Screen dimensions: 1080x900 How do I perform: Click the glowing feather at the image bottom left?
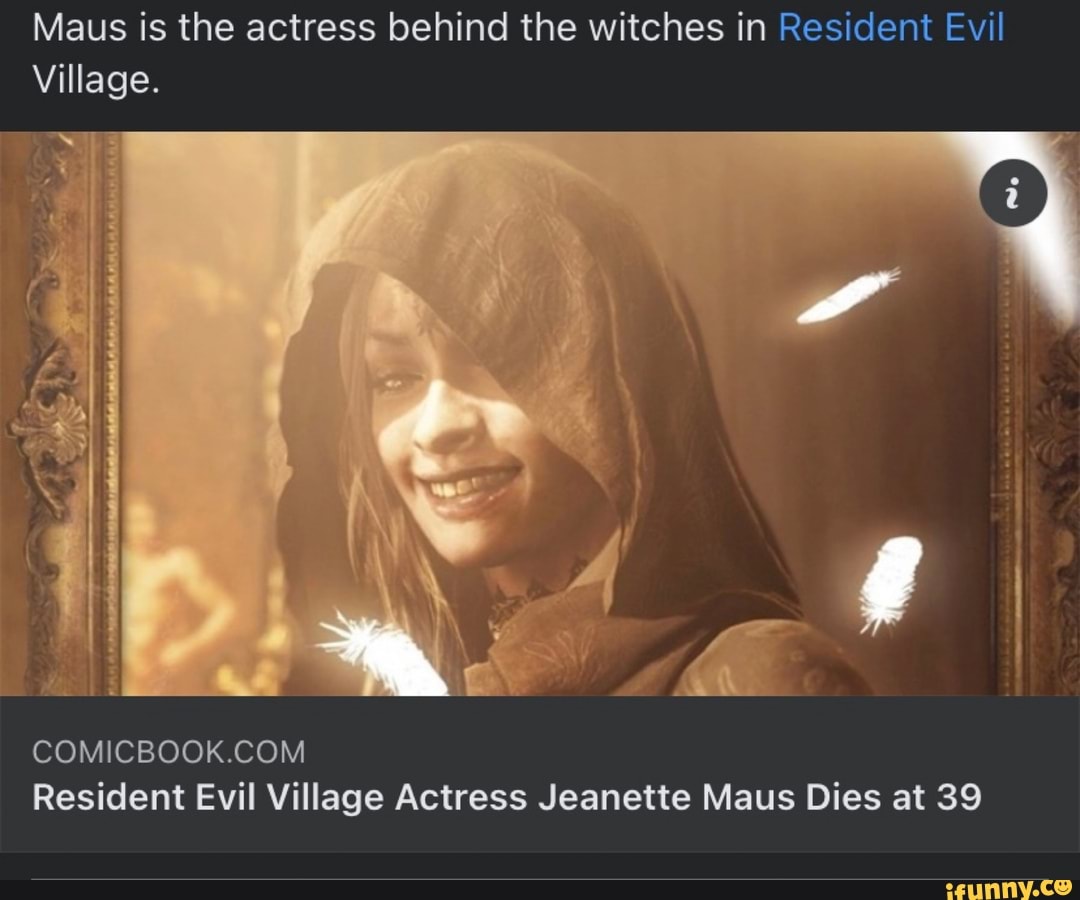382,652
